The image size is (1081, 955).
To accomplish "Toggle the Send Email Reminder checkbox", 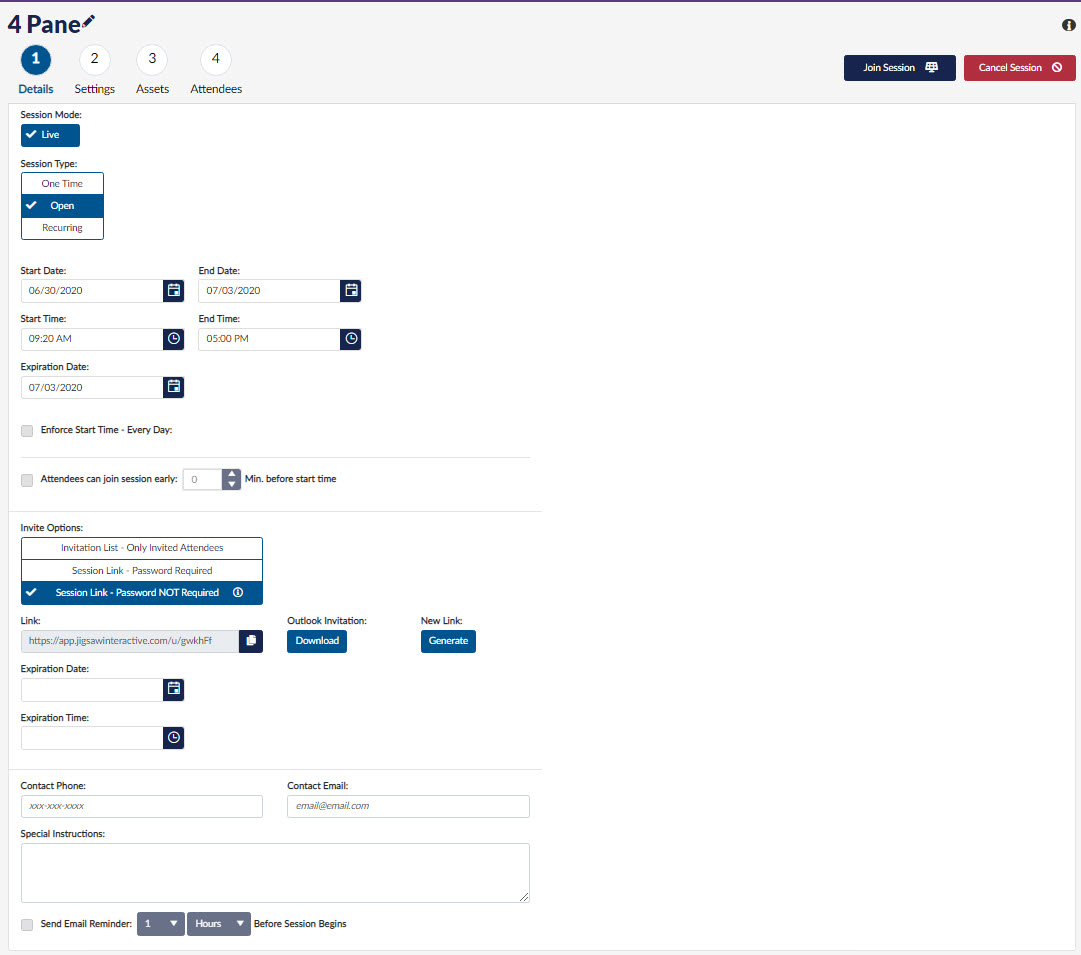I will coord(27,925).
